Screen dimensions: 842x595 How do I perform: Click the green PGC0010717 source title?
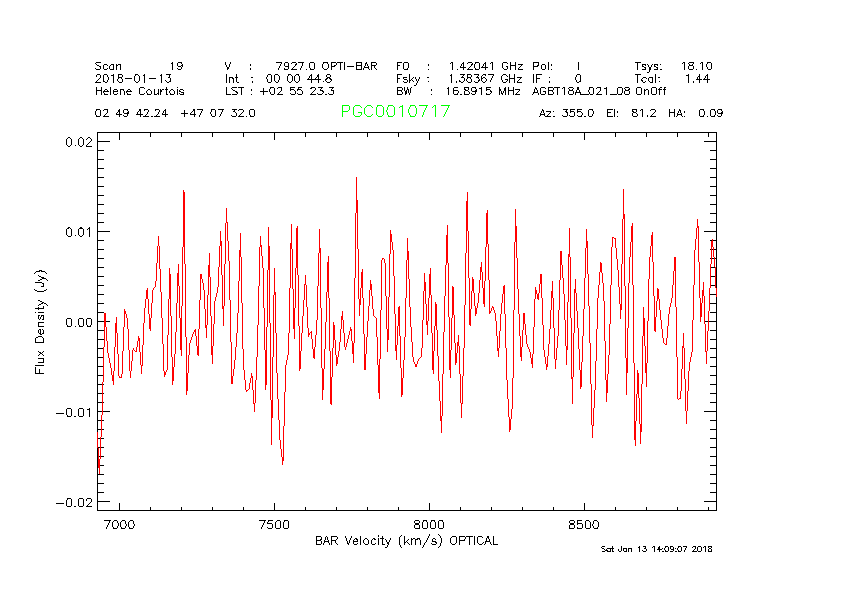pos(395,112)
